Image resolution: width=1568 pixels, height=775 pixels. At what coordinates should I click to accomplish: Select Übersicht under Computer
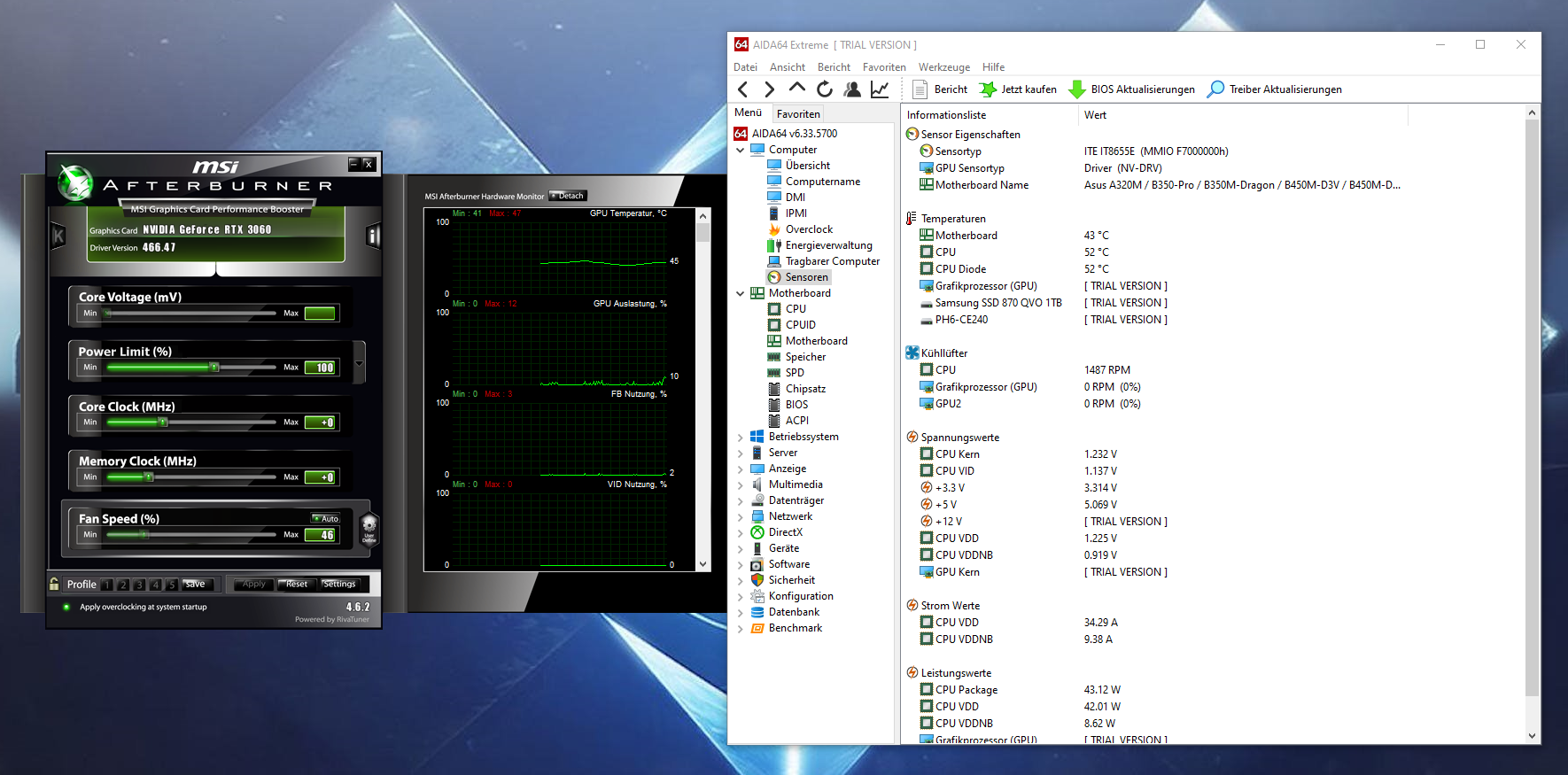pyautogui.click(x=808, y=166)
